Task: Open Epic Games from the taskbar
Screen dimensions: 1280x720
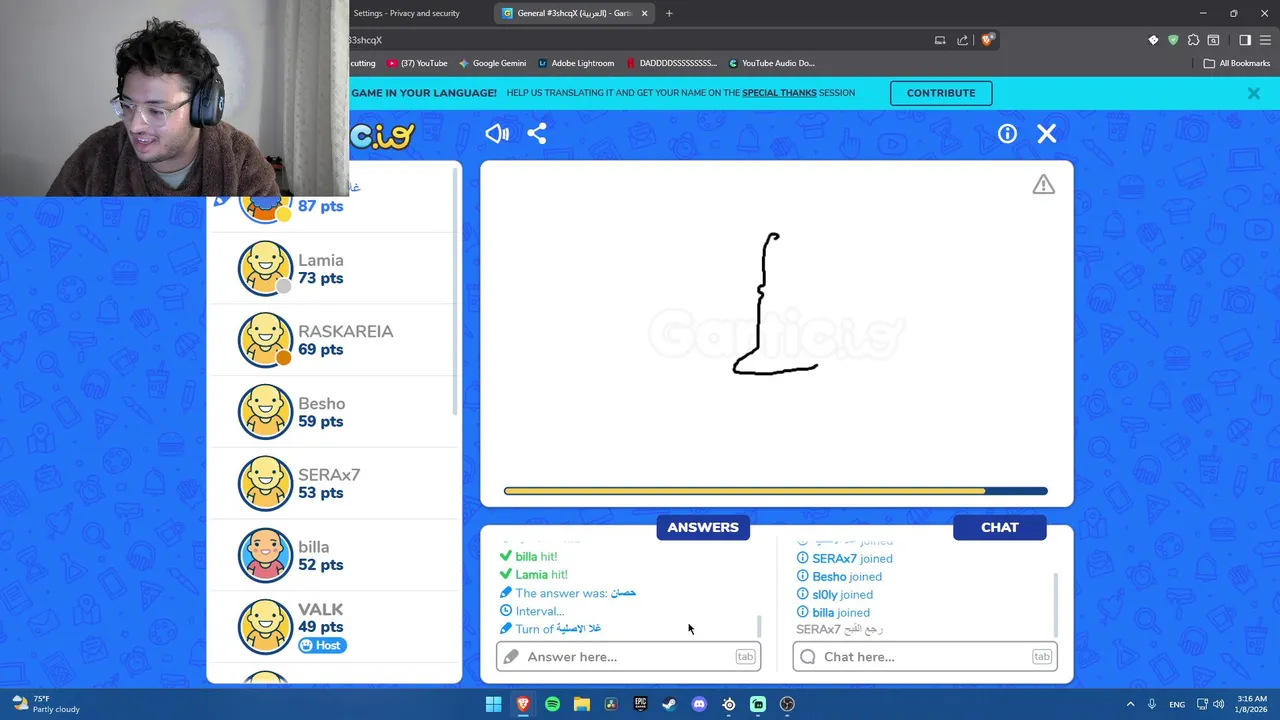Action: [640, 704]
